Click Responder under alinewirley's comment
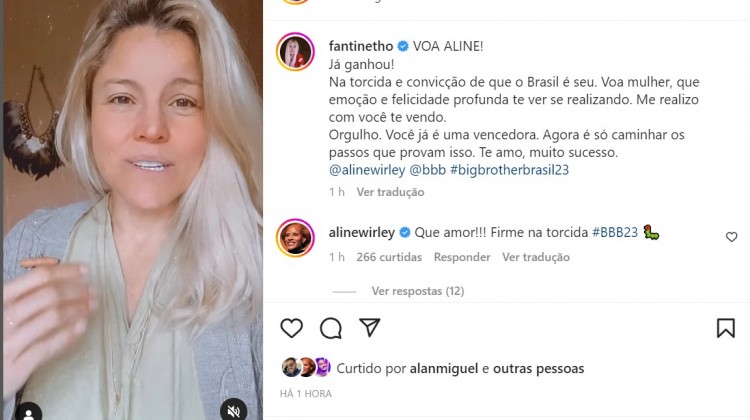 coord(462,257)
